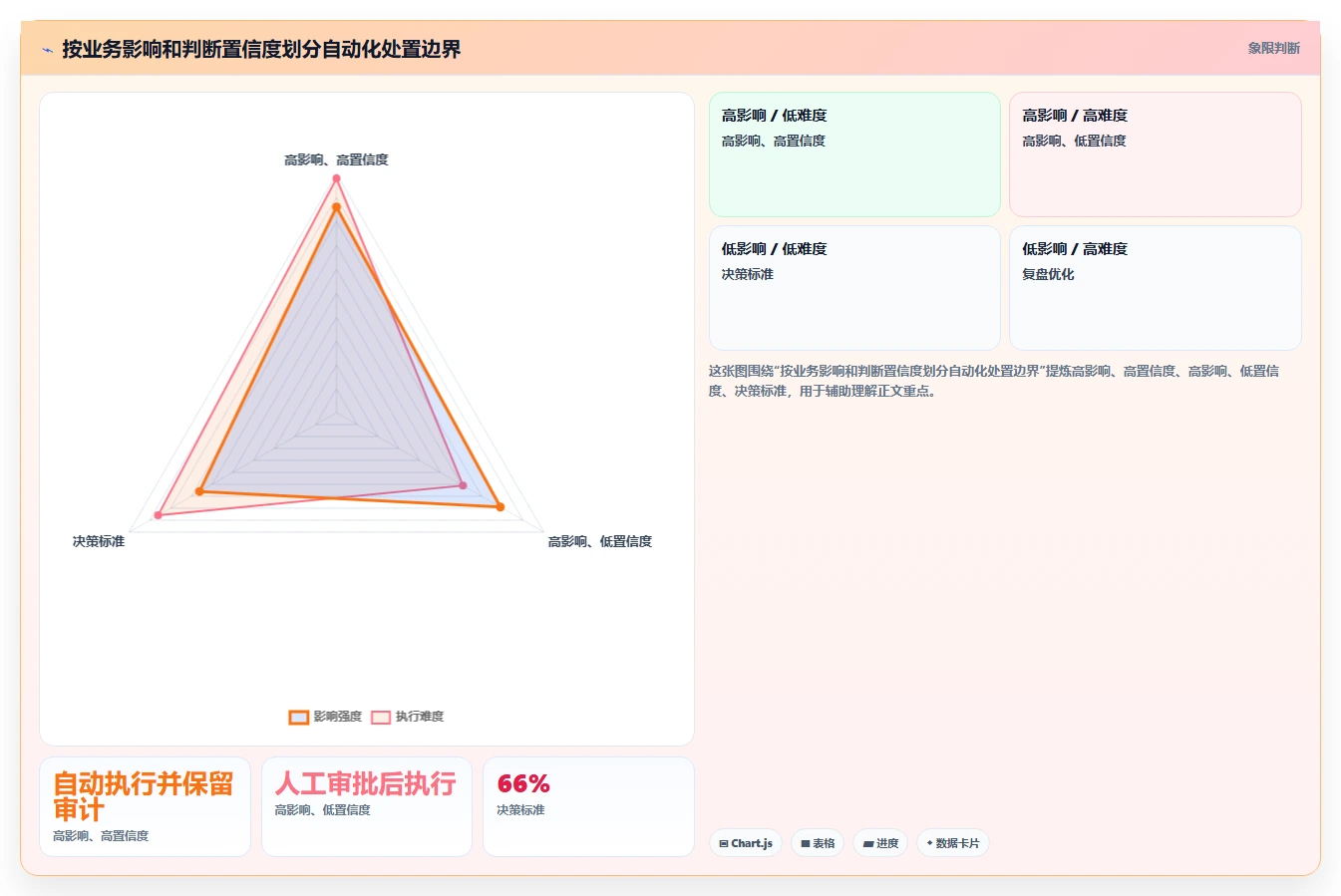Click the 人工审批后执行 stat card

(x=367, y=806)
